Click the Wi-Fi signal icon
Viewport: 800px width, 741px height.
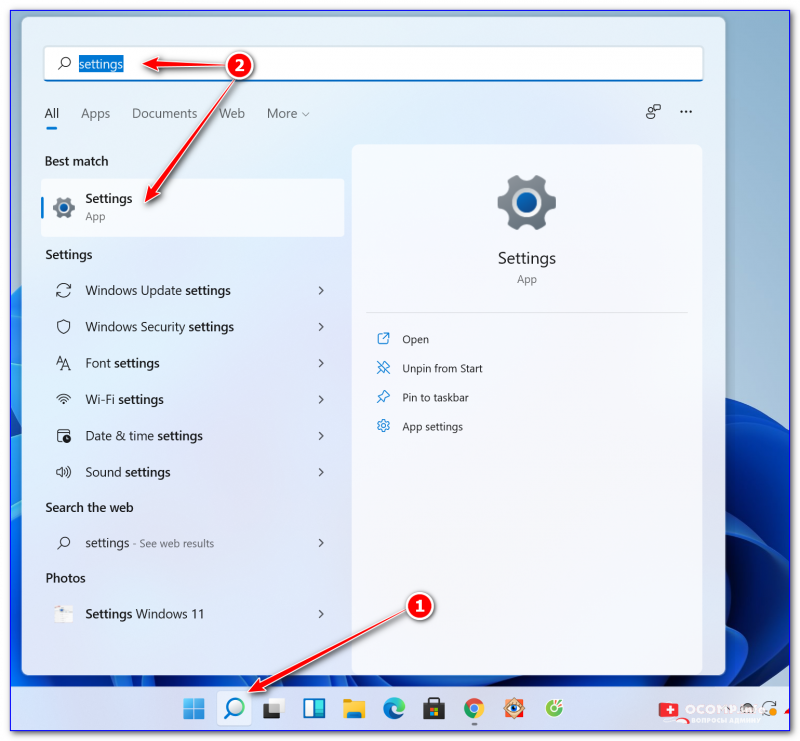pos(63,399)
